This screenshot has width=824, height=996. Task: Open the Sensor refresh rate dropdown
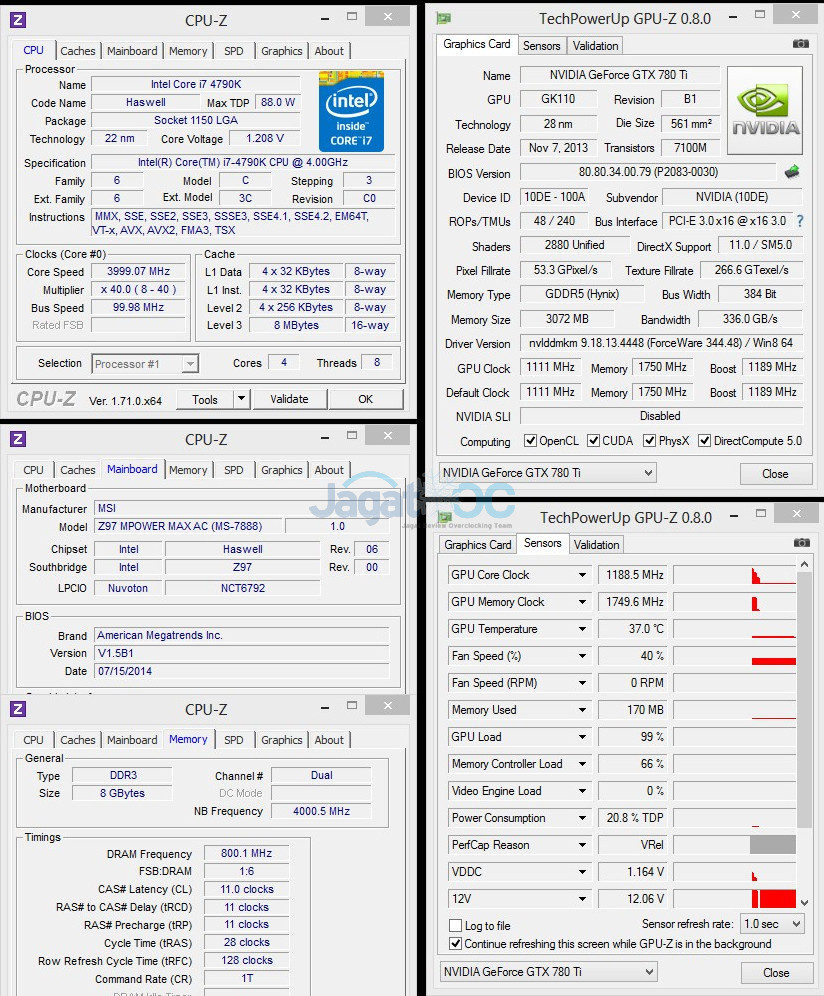[x=794, y=924]
